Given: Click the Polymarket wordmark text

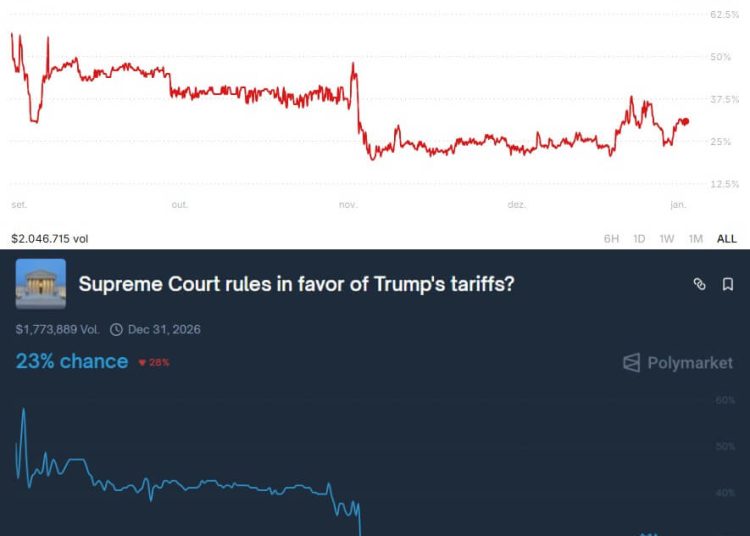Looking at the screenshot, I should [690, 363].
